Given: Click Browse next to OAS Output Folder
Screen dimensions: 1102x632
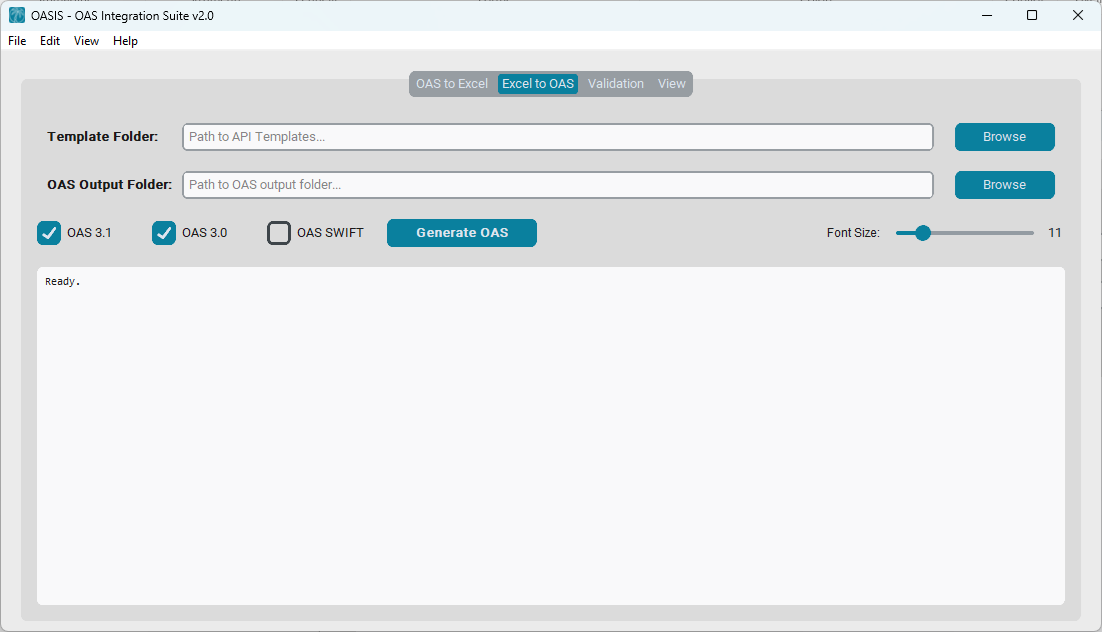Looking at the screenshot, I should (x=1004, y=184).
